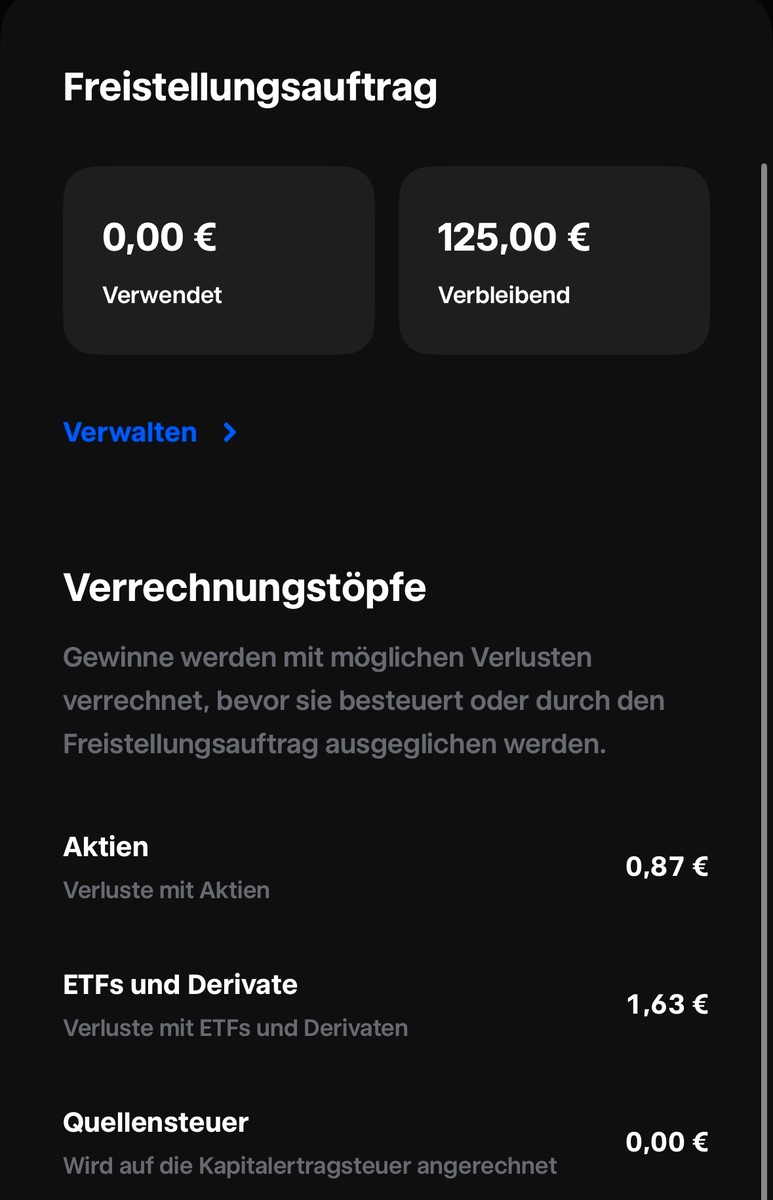The width and height of the screenshot is (773, 1200).
Task: Select the Aktien row title
Action: point(105,847)
